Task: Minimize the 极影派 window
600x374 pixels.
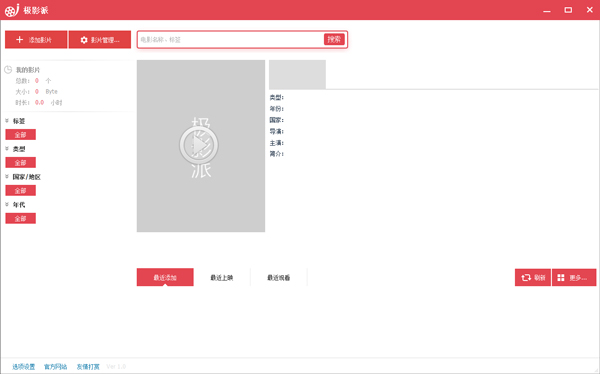Action: (547, 10)
